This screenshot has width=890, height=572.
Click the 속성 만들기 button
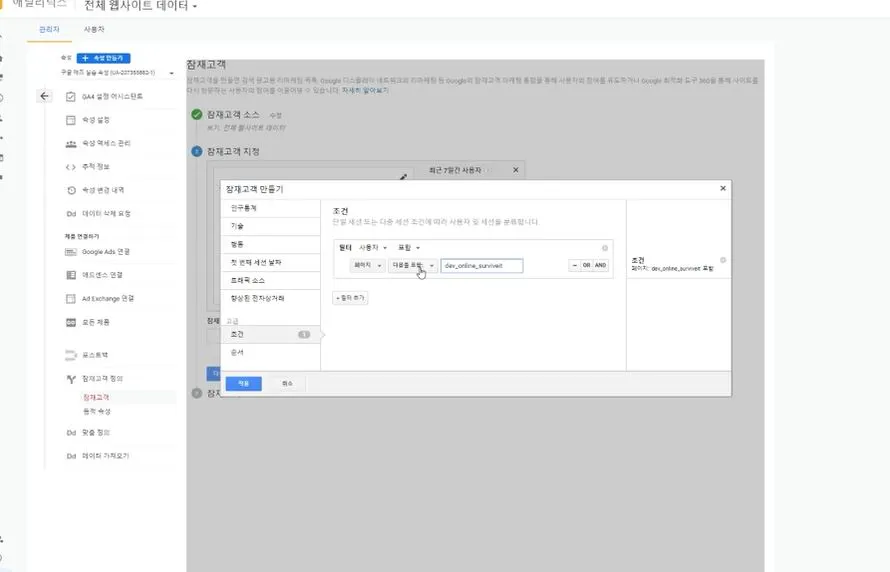tap(103, 58)
